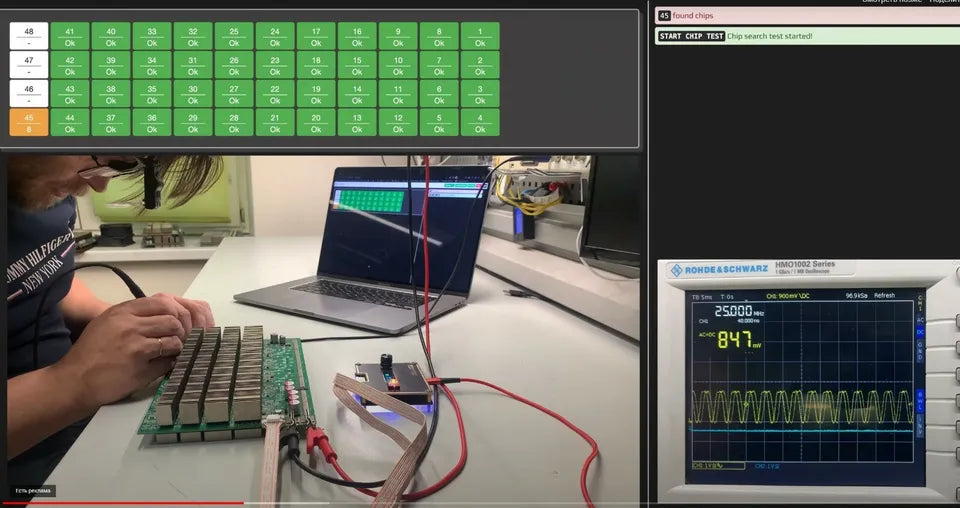Viewport: 960px width, 508px height.
Task: Click the green chip 41 Ok cell
Action: 70,36
